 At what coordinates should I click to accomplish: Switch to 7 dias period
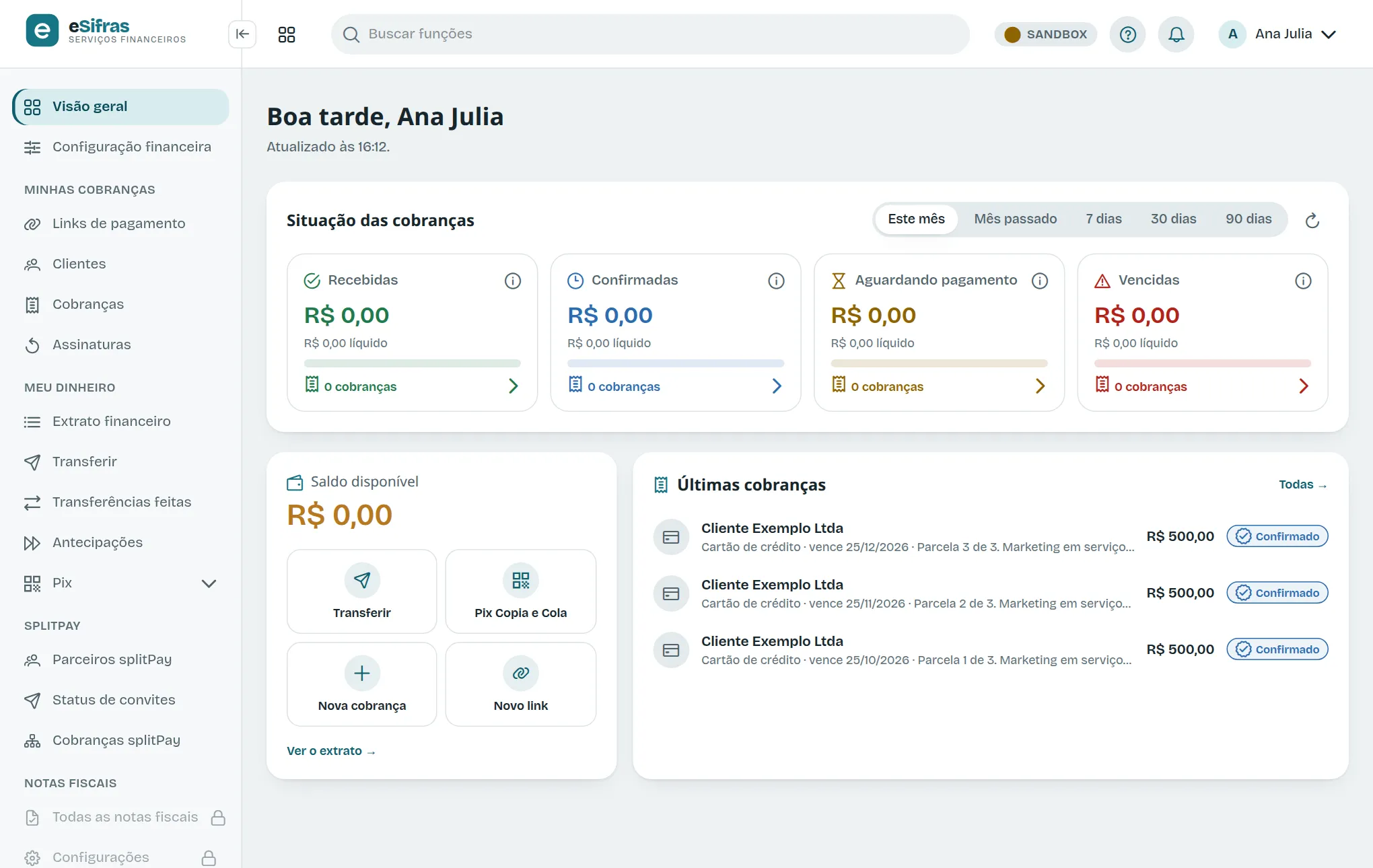point(1104,219)
